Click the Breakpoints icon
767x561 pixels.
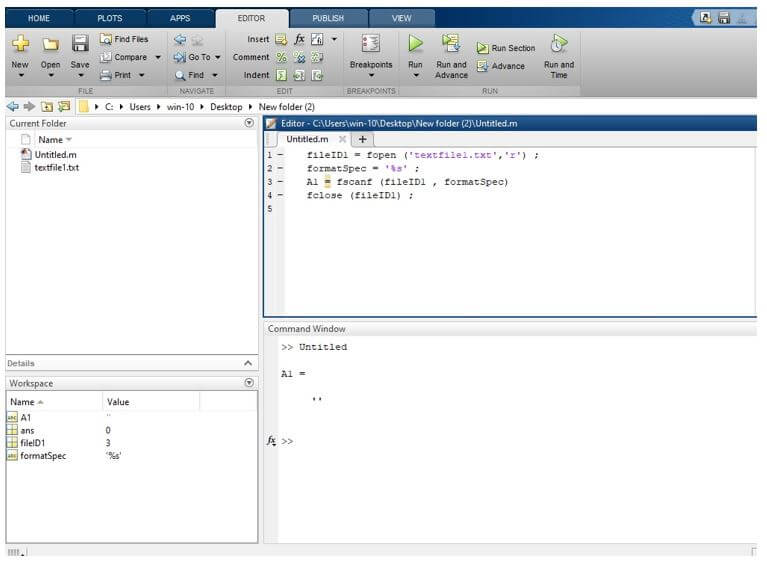point(370,44)
